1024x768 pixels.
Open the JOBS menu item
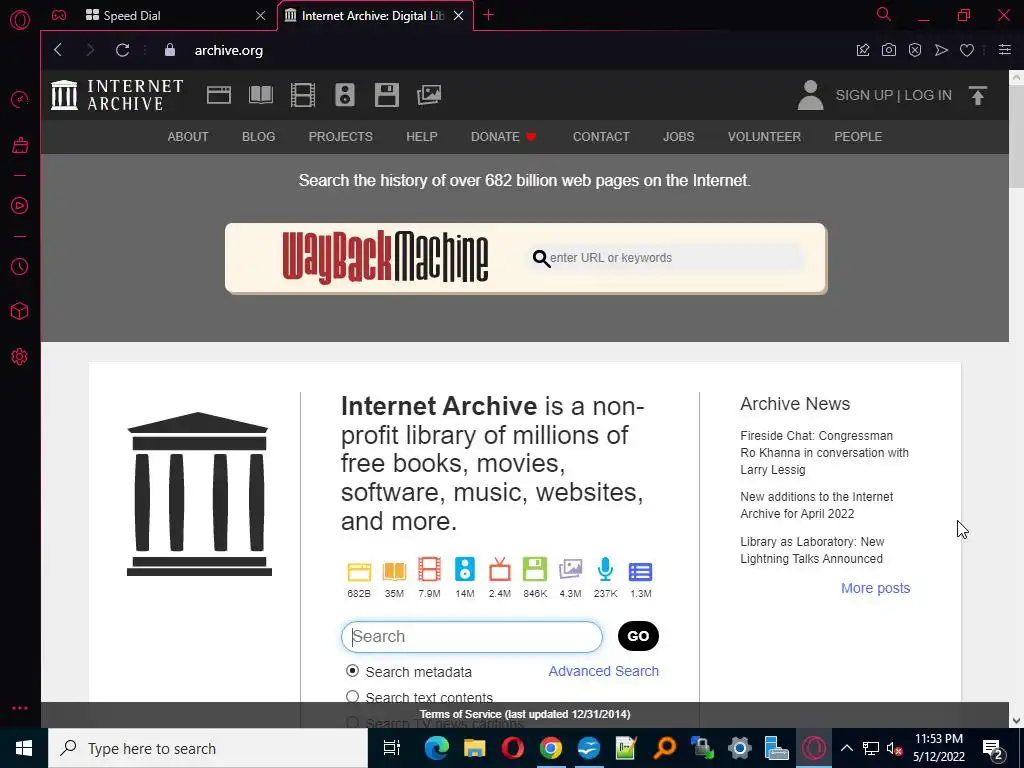679,136
